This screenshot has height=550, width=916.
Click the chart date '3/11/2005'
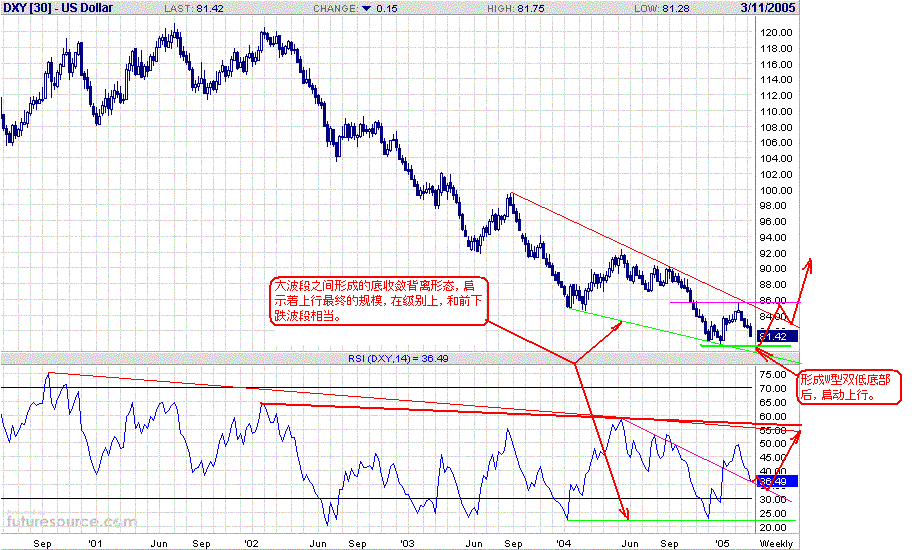click(768, 8)
